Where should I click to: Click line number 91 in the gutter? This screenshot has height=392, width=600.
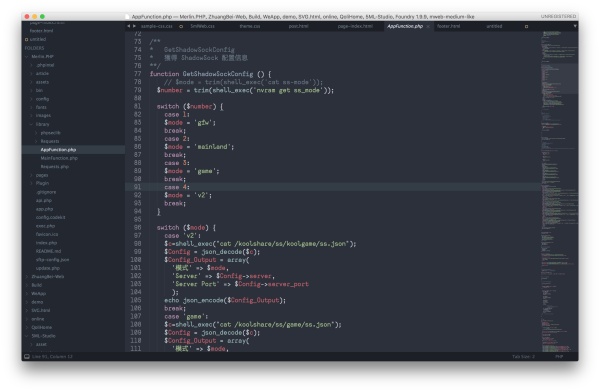coord(137,187)
